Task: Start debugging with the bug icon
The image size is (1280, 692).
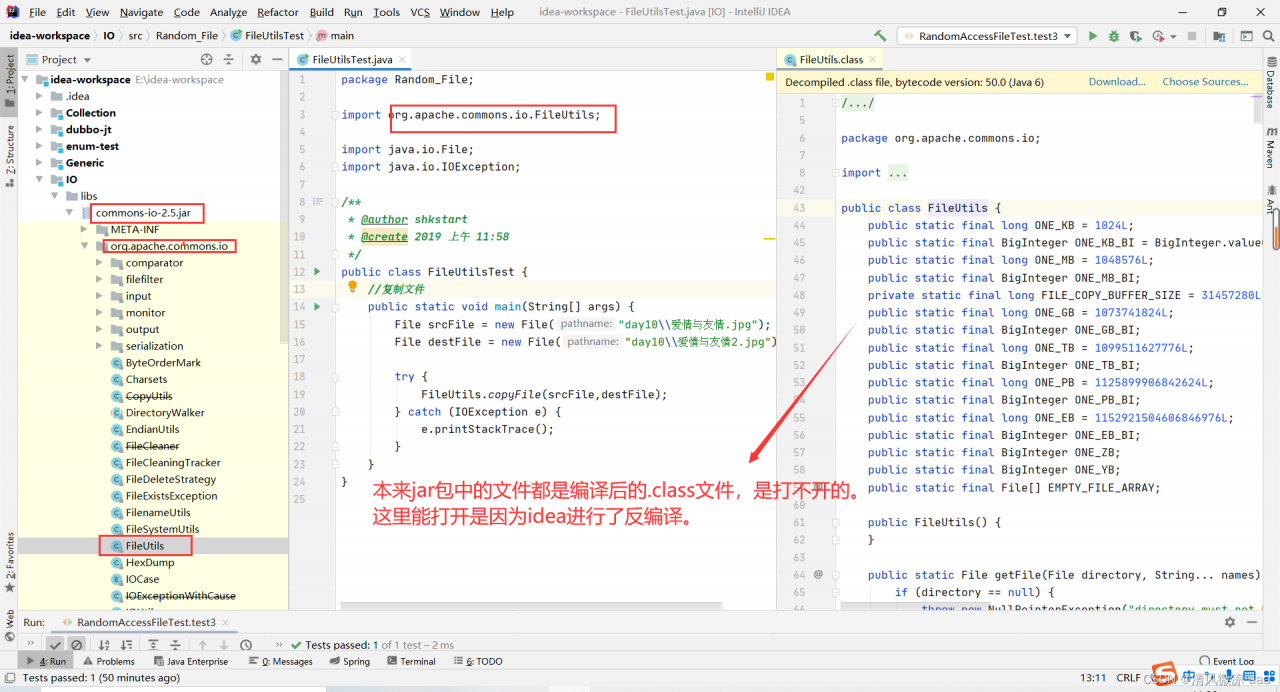Action: point(1113,35)
